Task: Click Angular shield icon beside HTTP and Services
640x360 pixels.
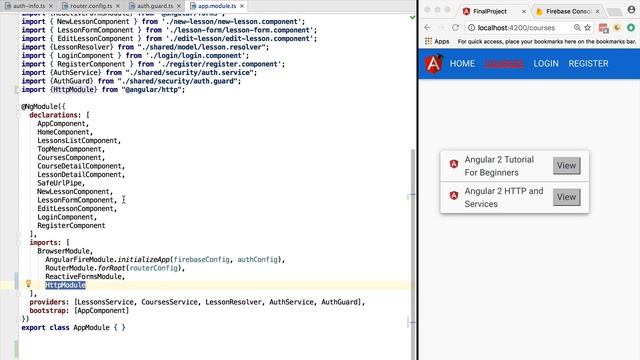Action: [453, 195]
